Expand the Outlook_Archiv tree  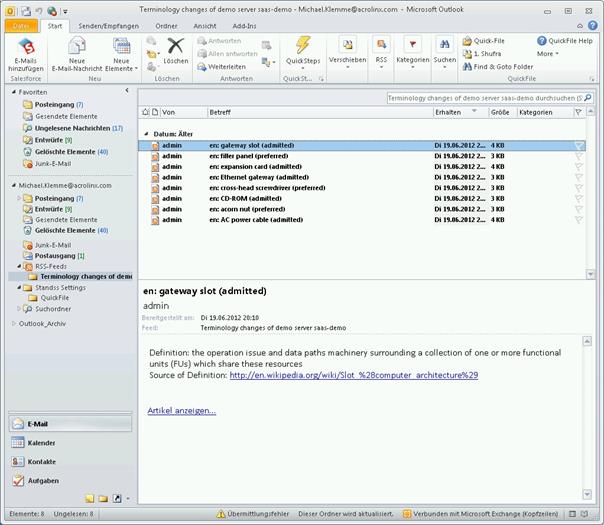[x=14, y=324]
